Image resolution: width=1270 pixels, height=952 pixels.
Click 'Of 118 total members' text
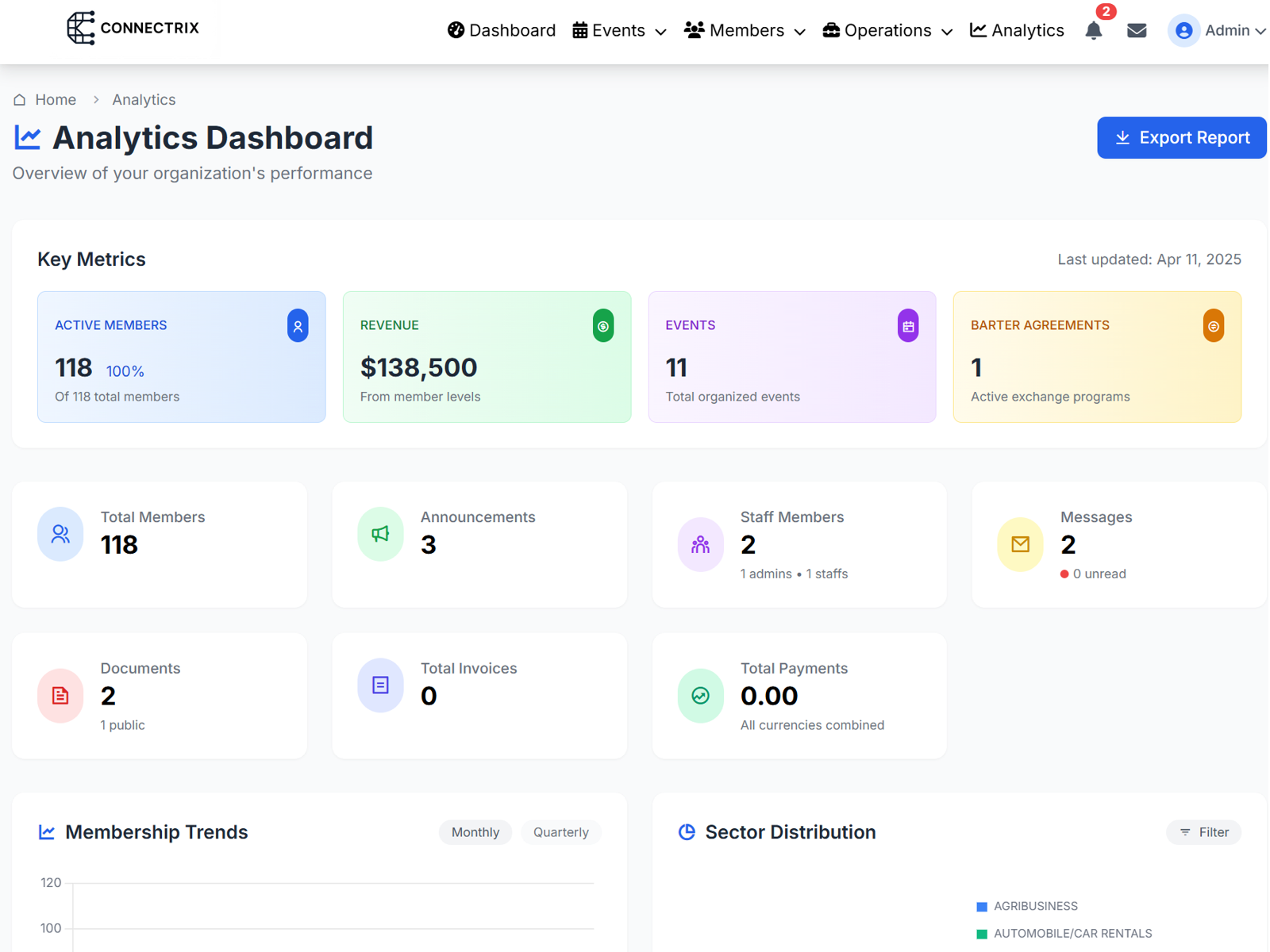tap(117, 397)
